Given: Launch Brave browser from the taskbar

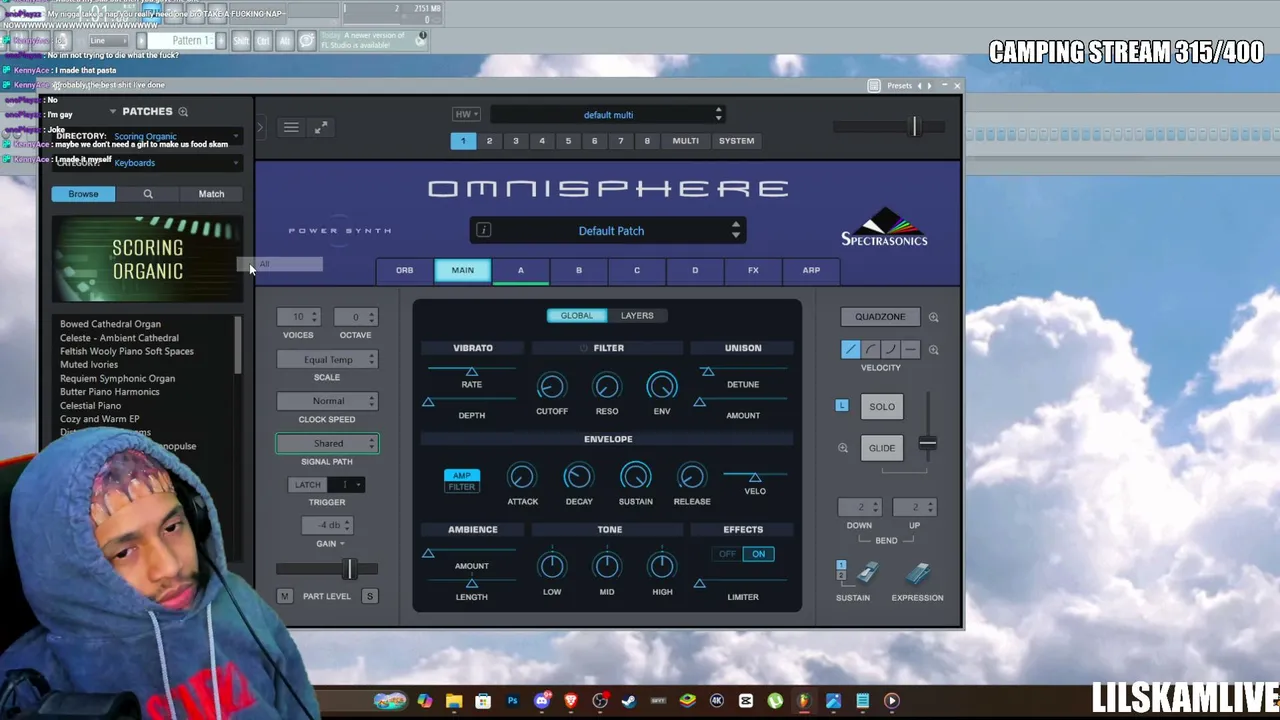Looking at the screenshot, I should coord(571,701).
